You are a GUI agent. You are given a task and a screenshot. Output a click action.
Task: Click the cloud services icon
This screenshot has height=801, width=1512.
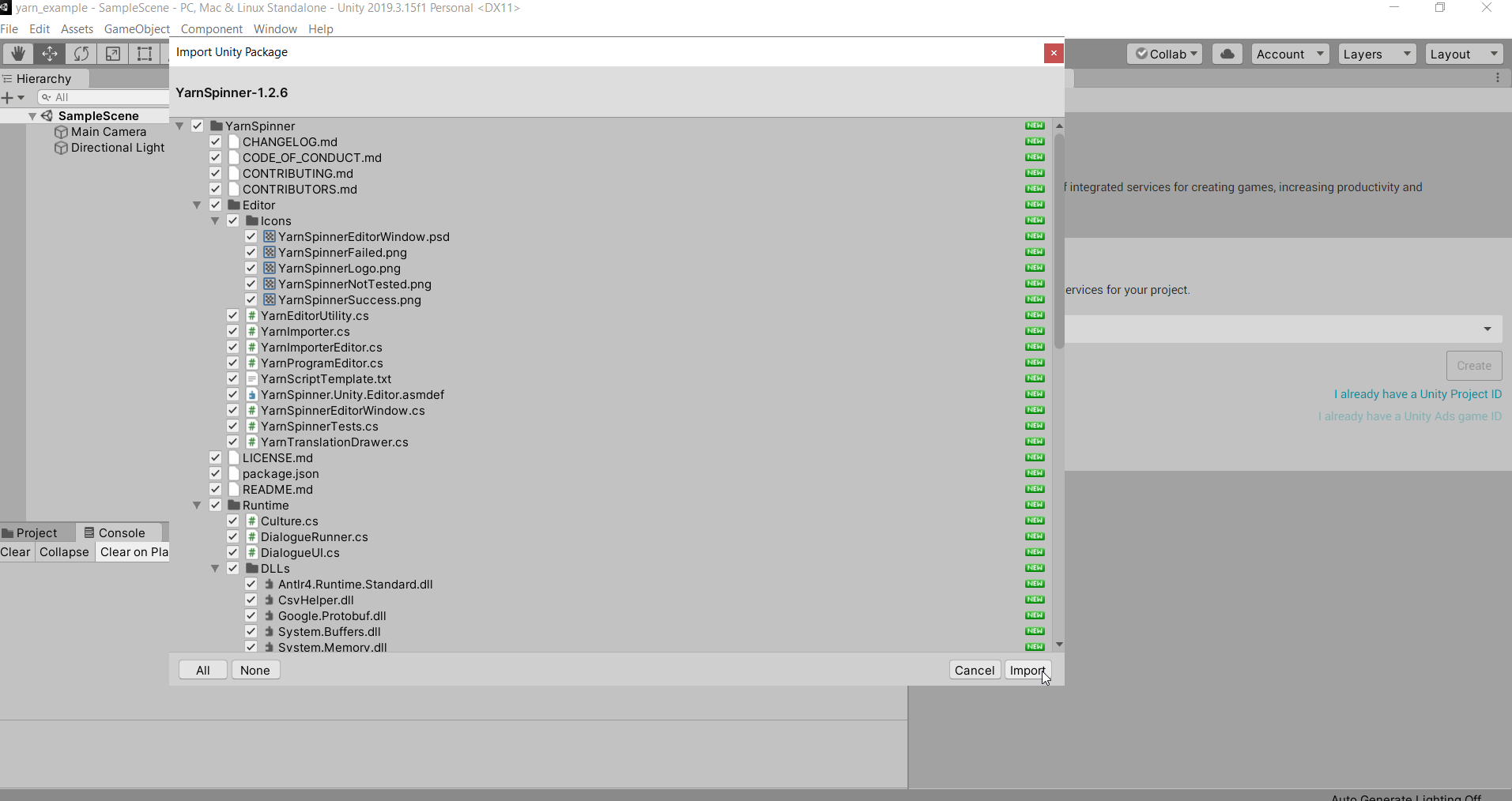point(1227,54)
